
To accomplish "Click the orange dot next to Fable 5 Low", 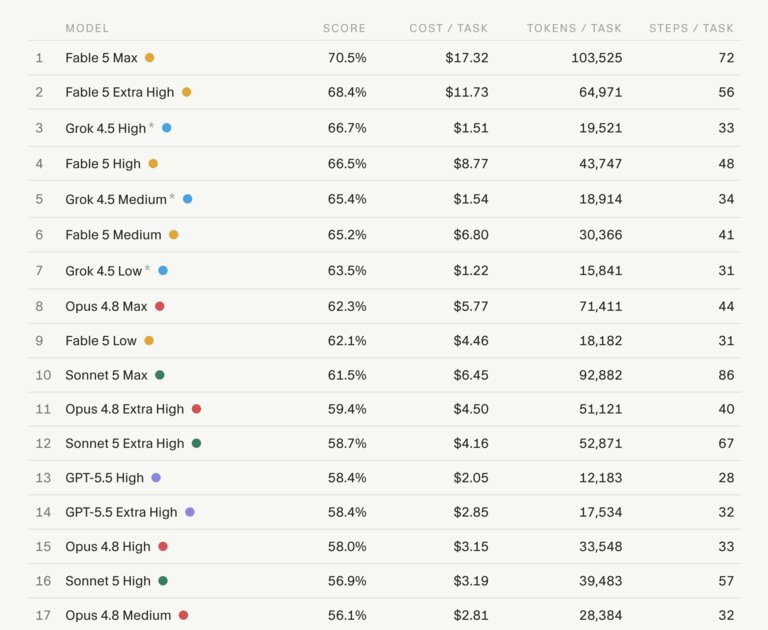I will 149,340.
